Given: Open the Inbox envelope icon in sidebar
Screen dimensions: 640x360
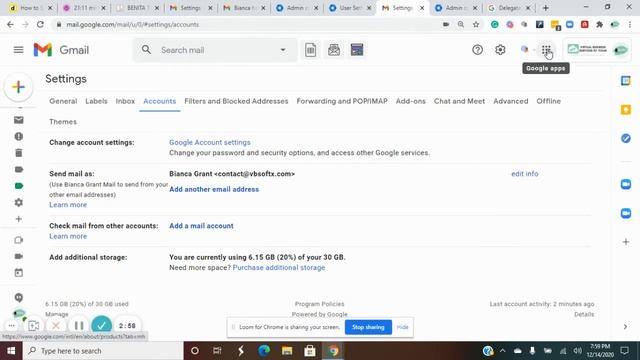Looking at the screenshot, I should [x=19, y=120].
